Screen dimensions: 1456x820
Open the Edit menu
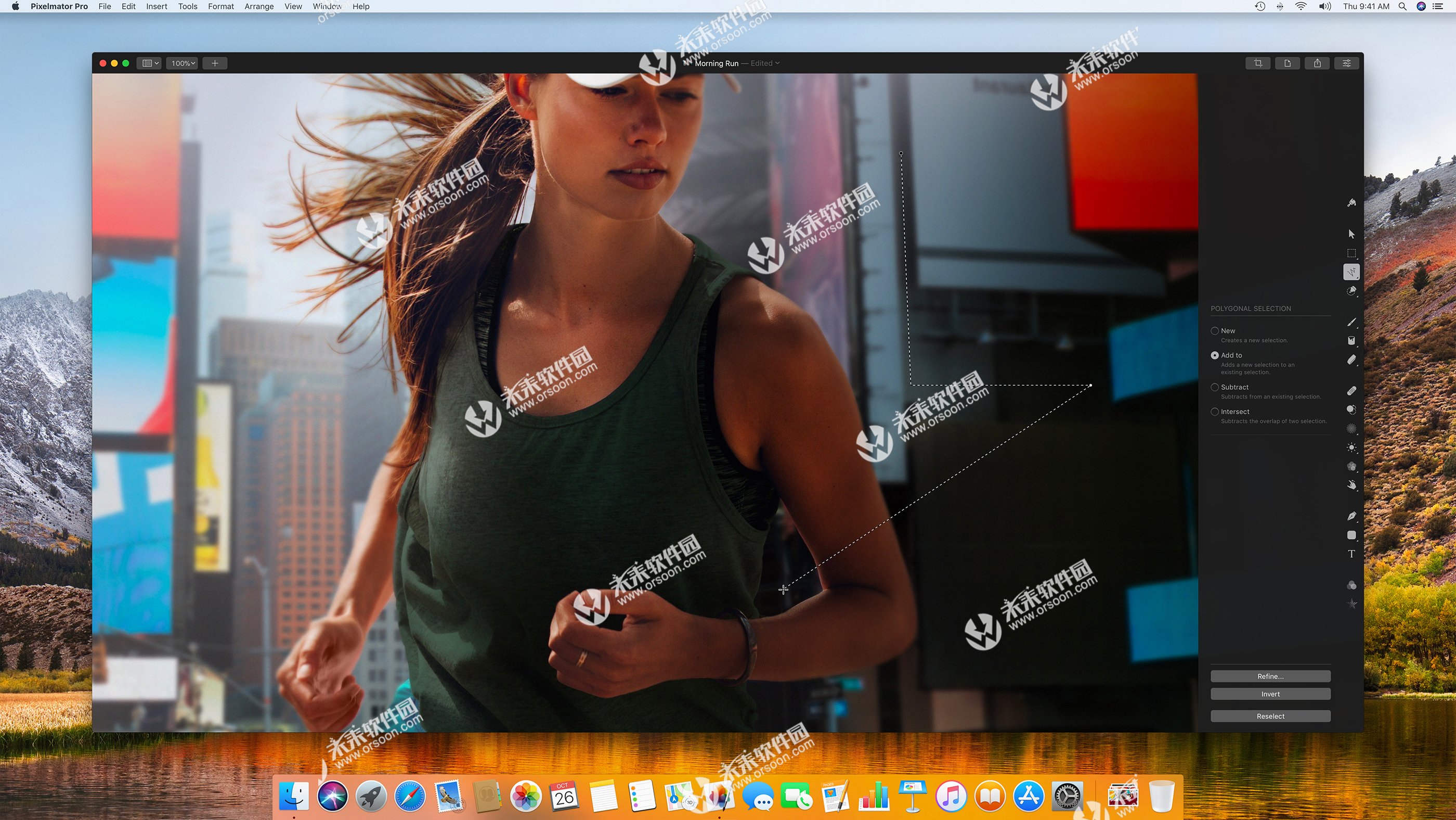pos(128,6)
